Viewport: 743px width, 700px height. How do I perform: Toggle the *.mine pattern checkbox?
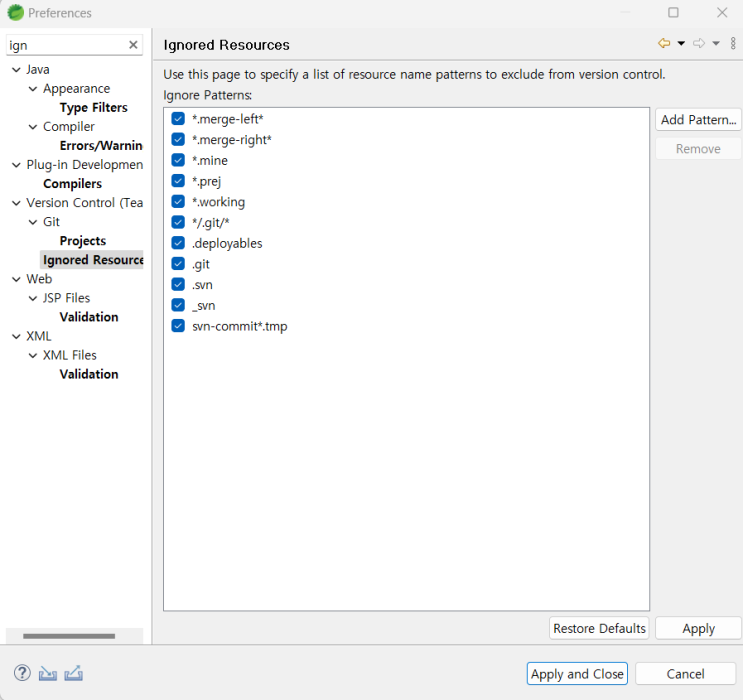coord(178,160)
